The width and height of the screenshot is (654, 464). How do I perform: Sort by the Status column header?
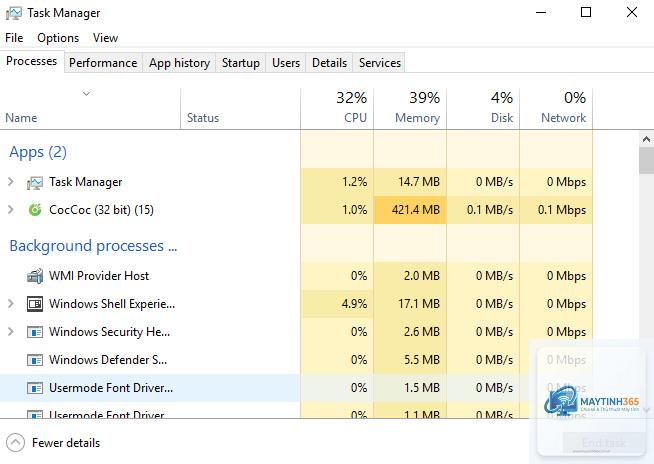(x=241, y=108)
